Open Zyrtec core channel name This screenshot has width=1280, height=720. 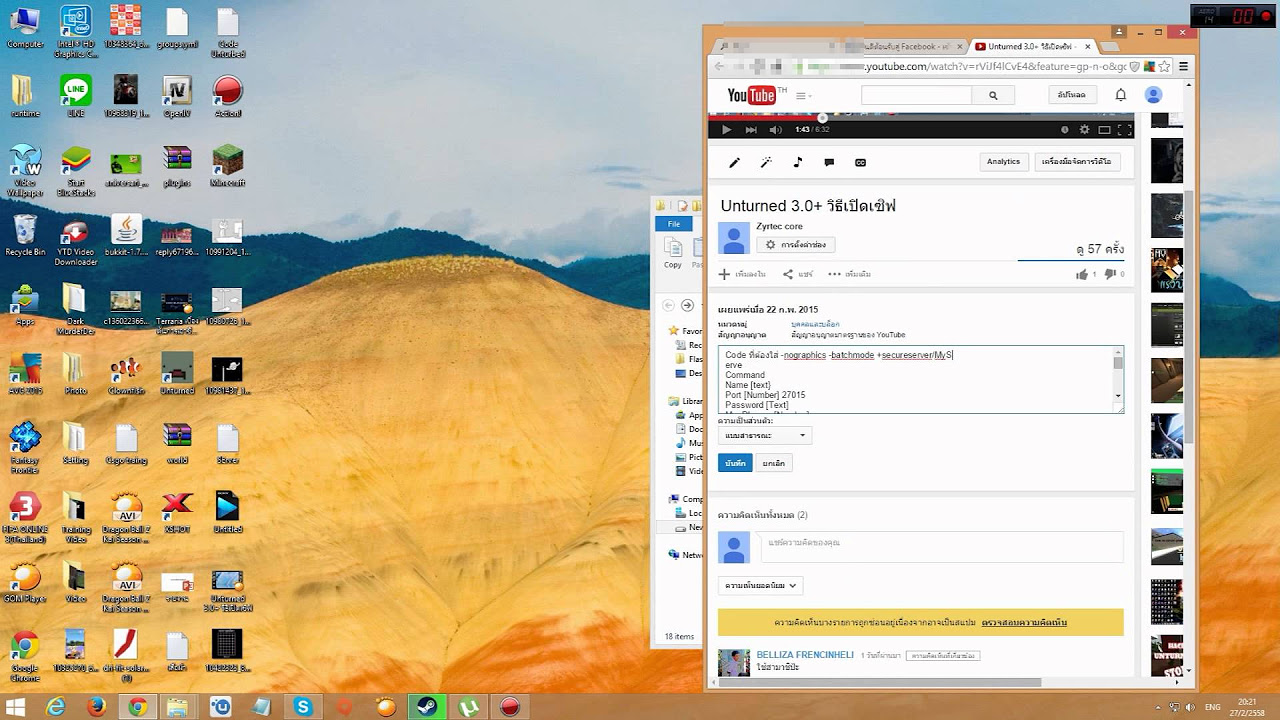click(779, 227)
